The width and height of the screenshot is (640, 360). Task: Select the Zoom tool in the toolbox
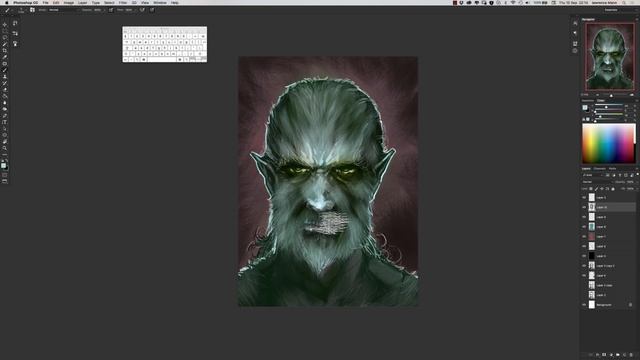pyautogui.click(x=5, y=148)
